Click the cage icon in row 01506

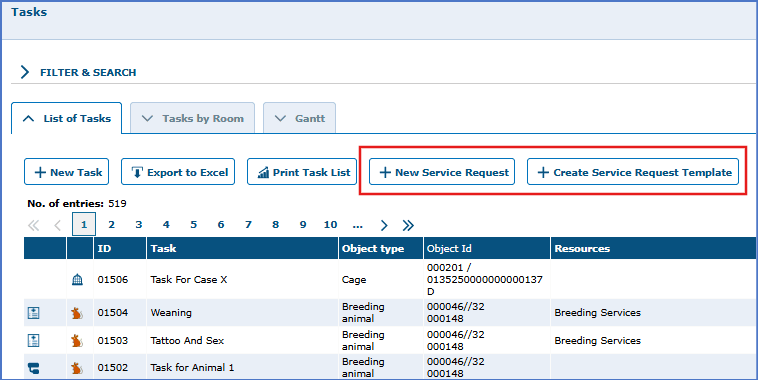pos(77,279)
